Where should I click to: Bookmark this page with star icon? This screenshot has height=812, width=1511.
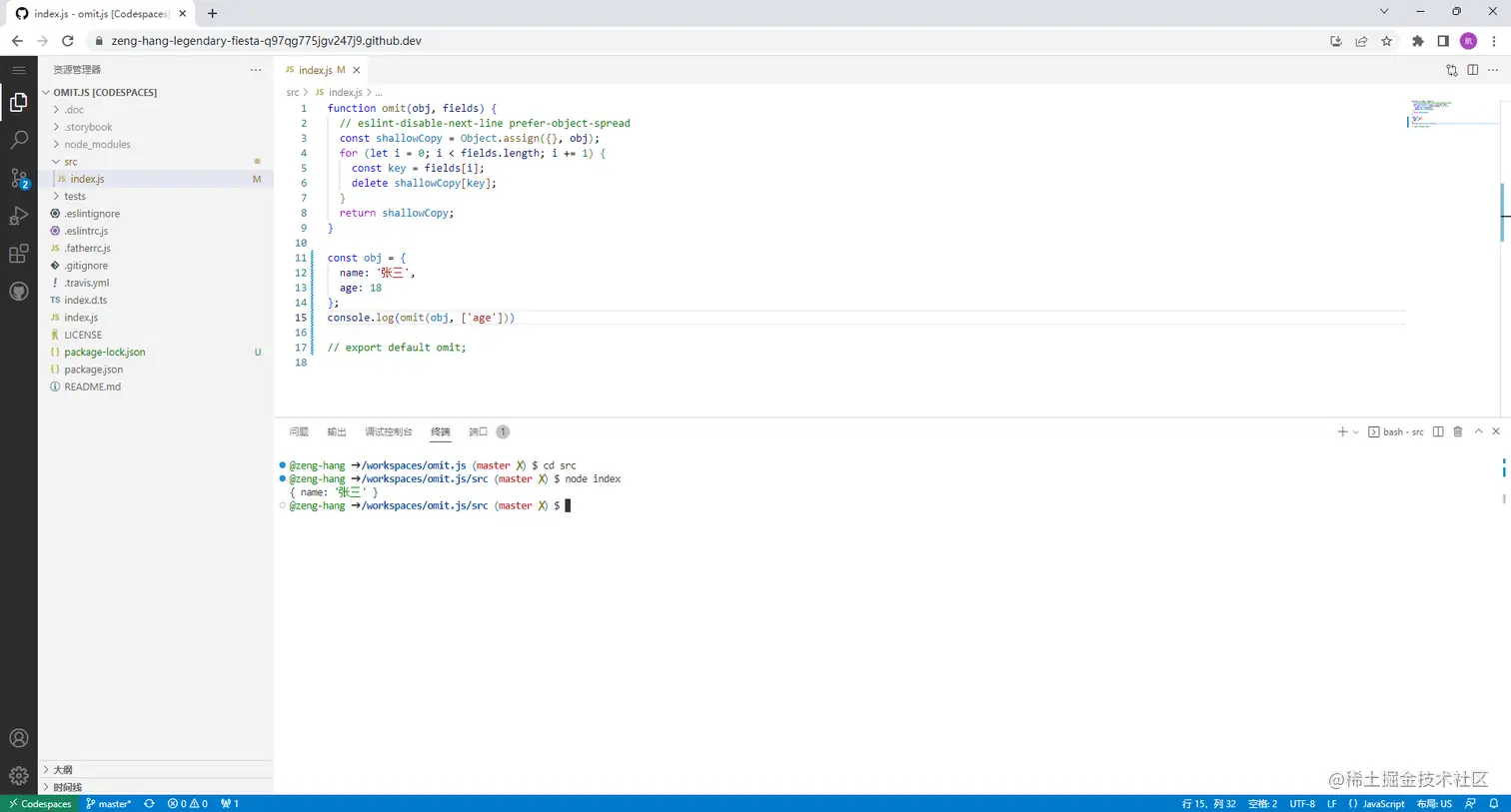(x=1386, y=41)
